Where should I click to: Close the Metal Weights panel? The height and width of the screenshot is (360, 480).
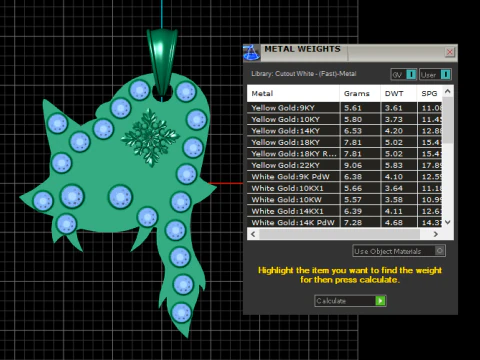tap(450, 52)
